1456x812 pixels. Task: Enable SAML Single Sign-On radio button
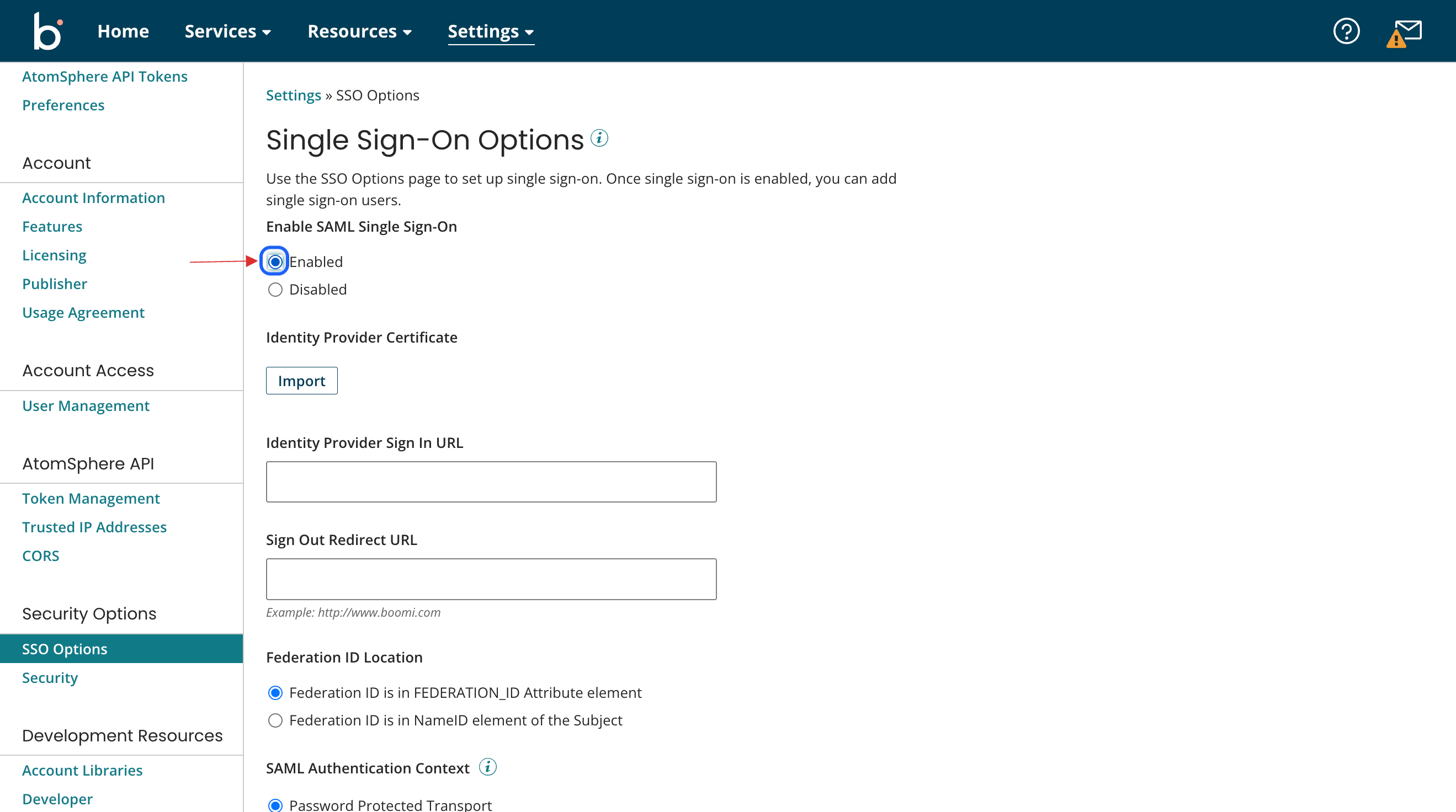pos(275,261)
